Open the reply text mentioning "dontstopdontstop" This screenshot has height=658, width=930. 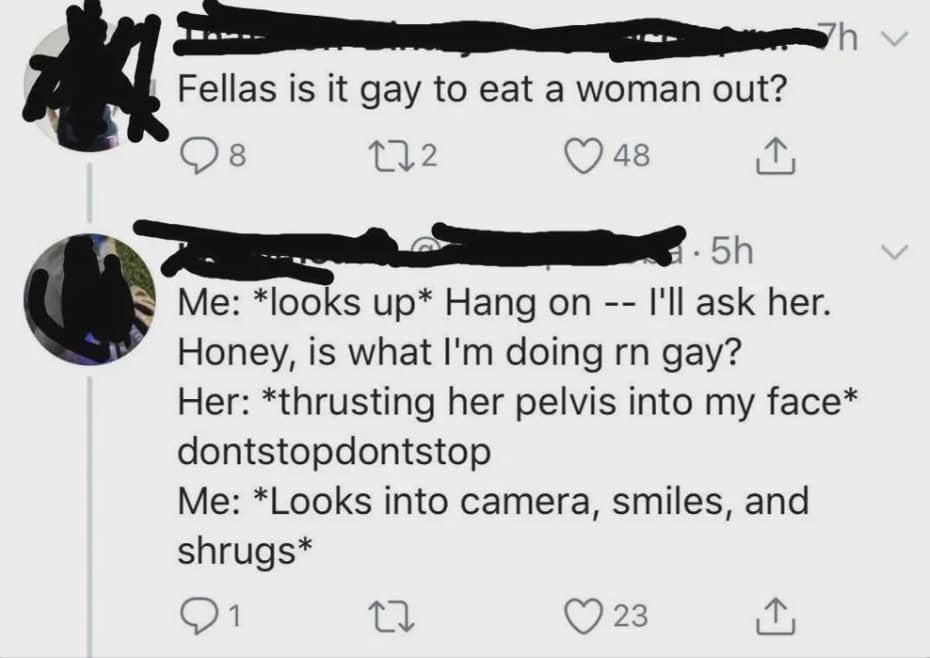[x=335, y=450]
